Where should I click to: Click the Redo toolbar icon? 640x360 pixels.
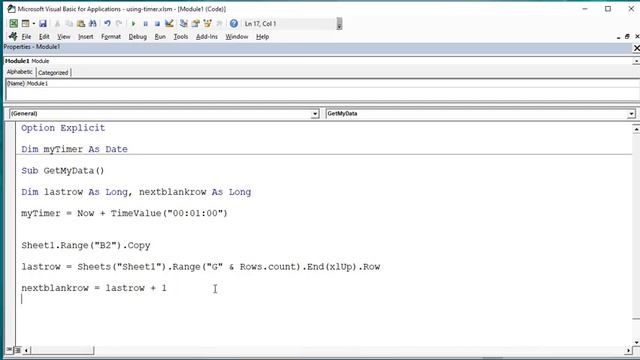click(x=119, y=24)
